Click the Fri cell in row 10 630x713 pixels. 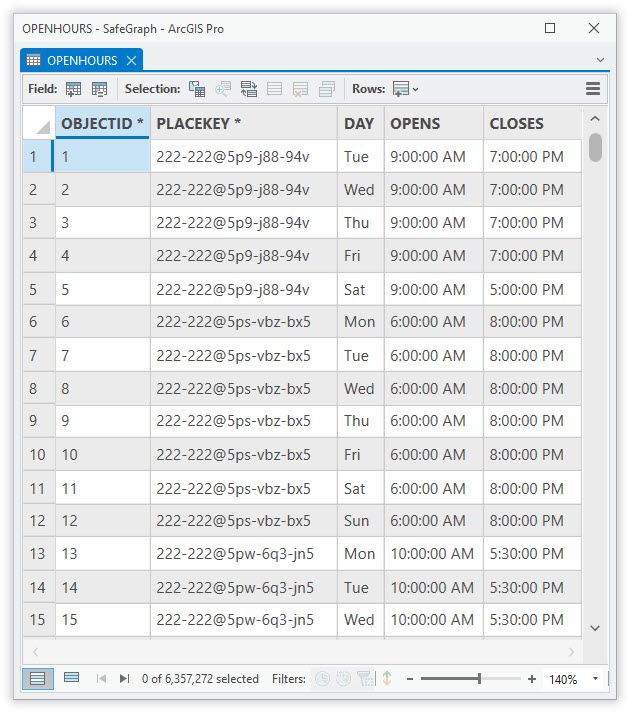361,454
